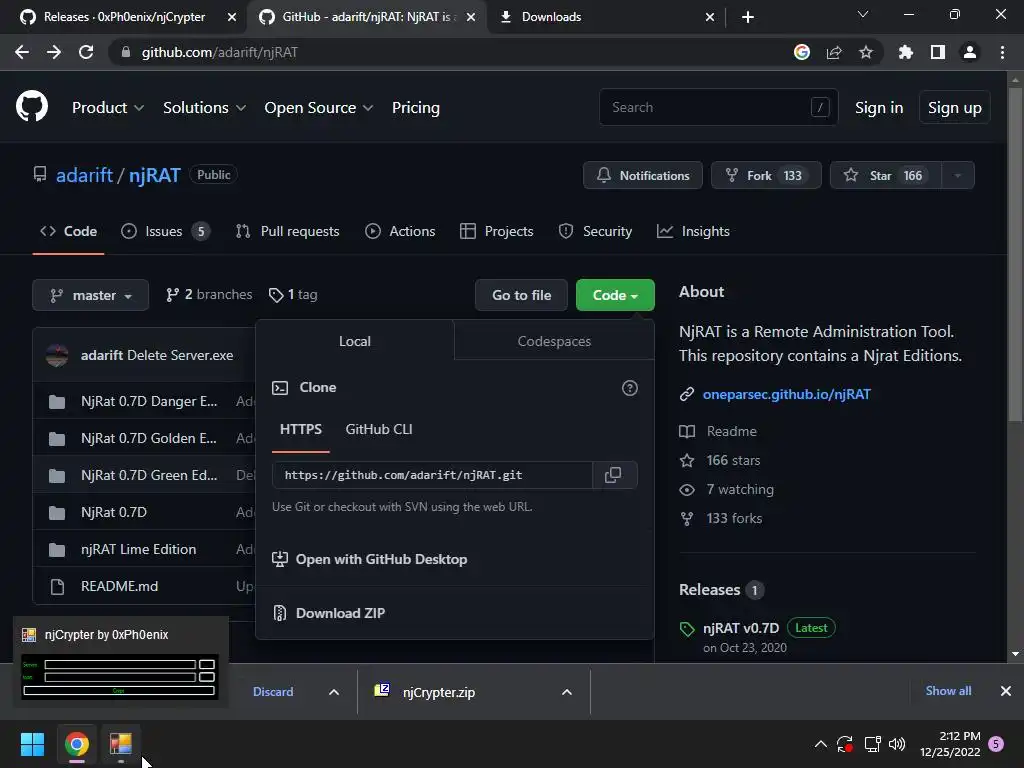Screen dimensions: 1024x768
Task: Open the Insights tab
Action: tap(694, 231)
